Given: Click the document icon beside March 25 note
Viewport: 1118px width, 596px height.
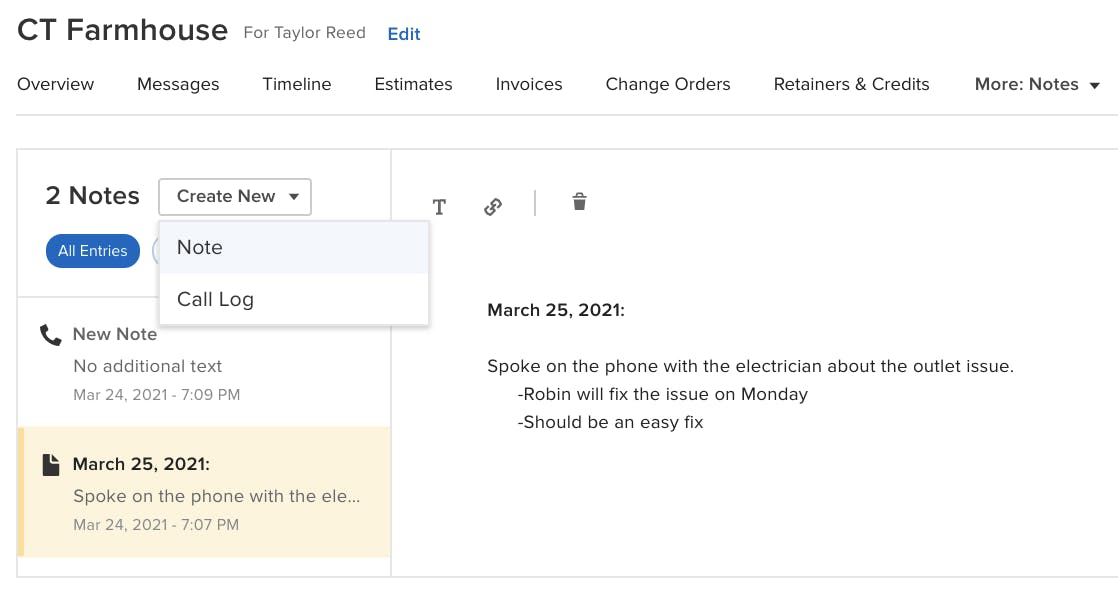Looking at the screenshot, I should pyautogui.click(x=51, y=465).
